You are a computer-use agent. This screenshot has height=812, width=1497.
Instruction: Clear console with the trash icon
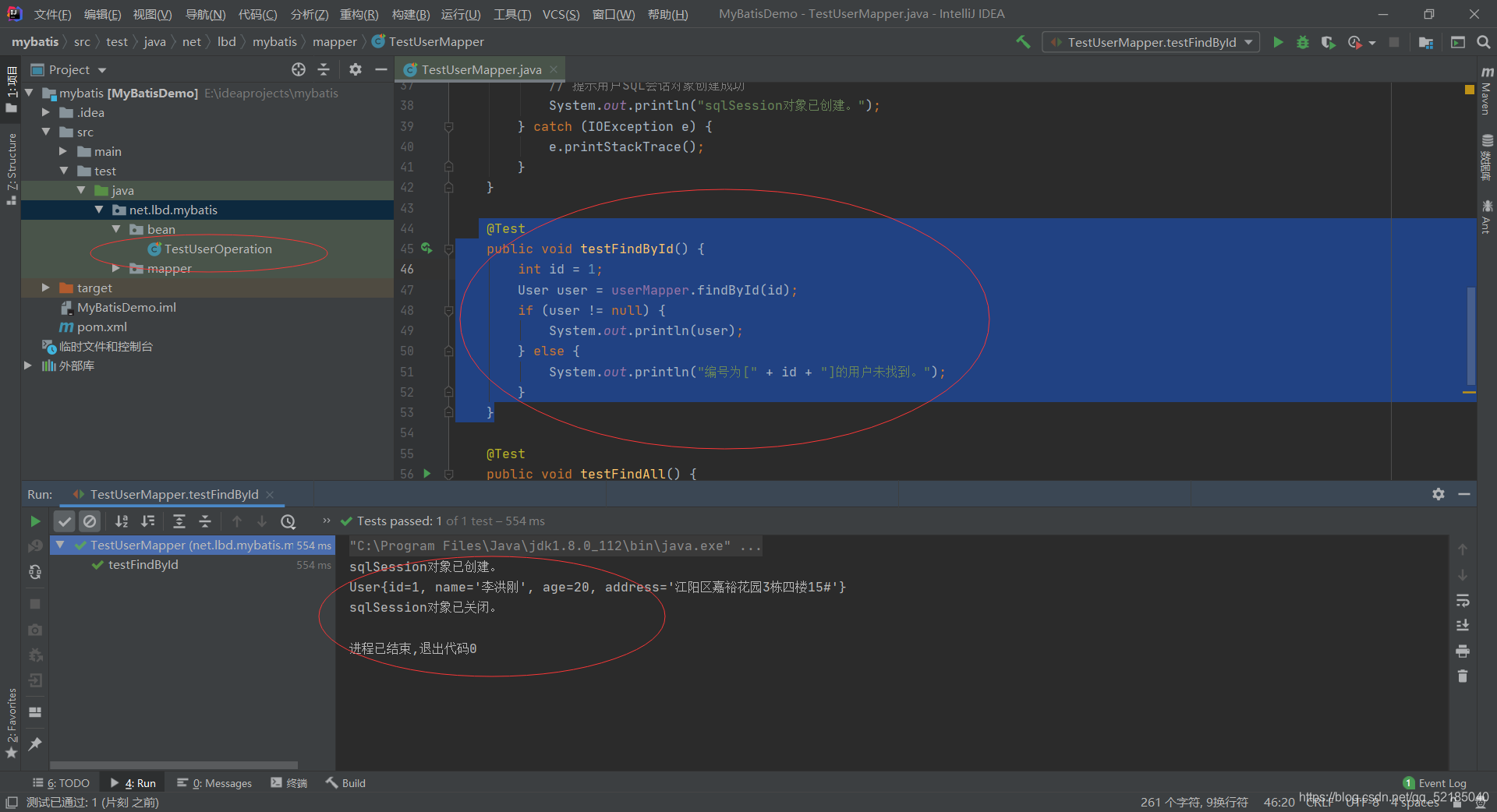[x=1463, y=676]
